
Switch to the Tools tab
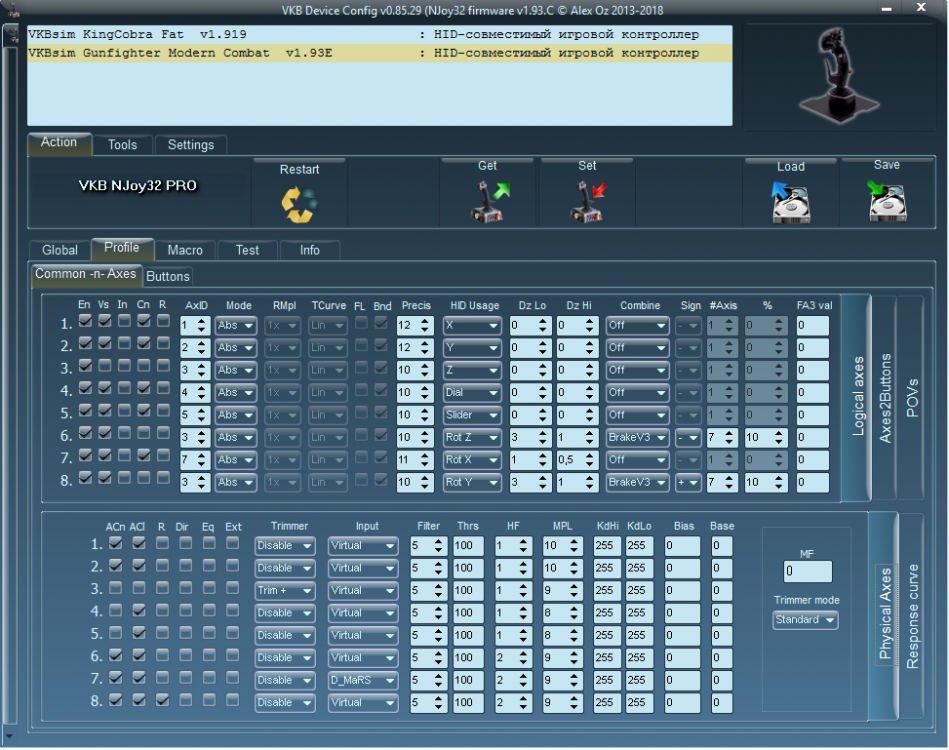point(122,145)
